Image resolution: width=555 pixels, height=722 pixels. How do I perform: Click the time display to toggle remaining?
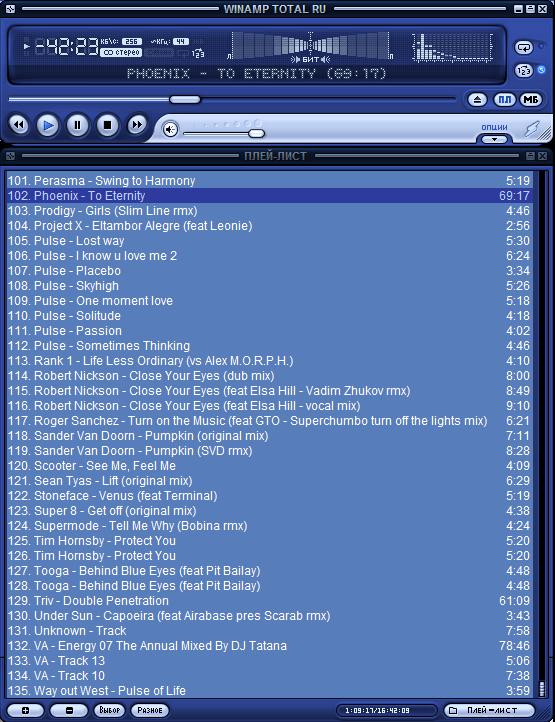67,47
